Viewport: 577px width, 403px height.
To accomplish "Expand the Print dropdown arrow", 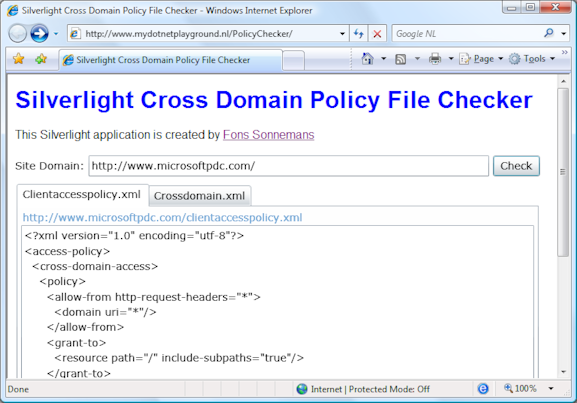I will tap(451, 59).
